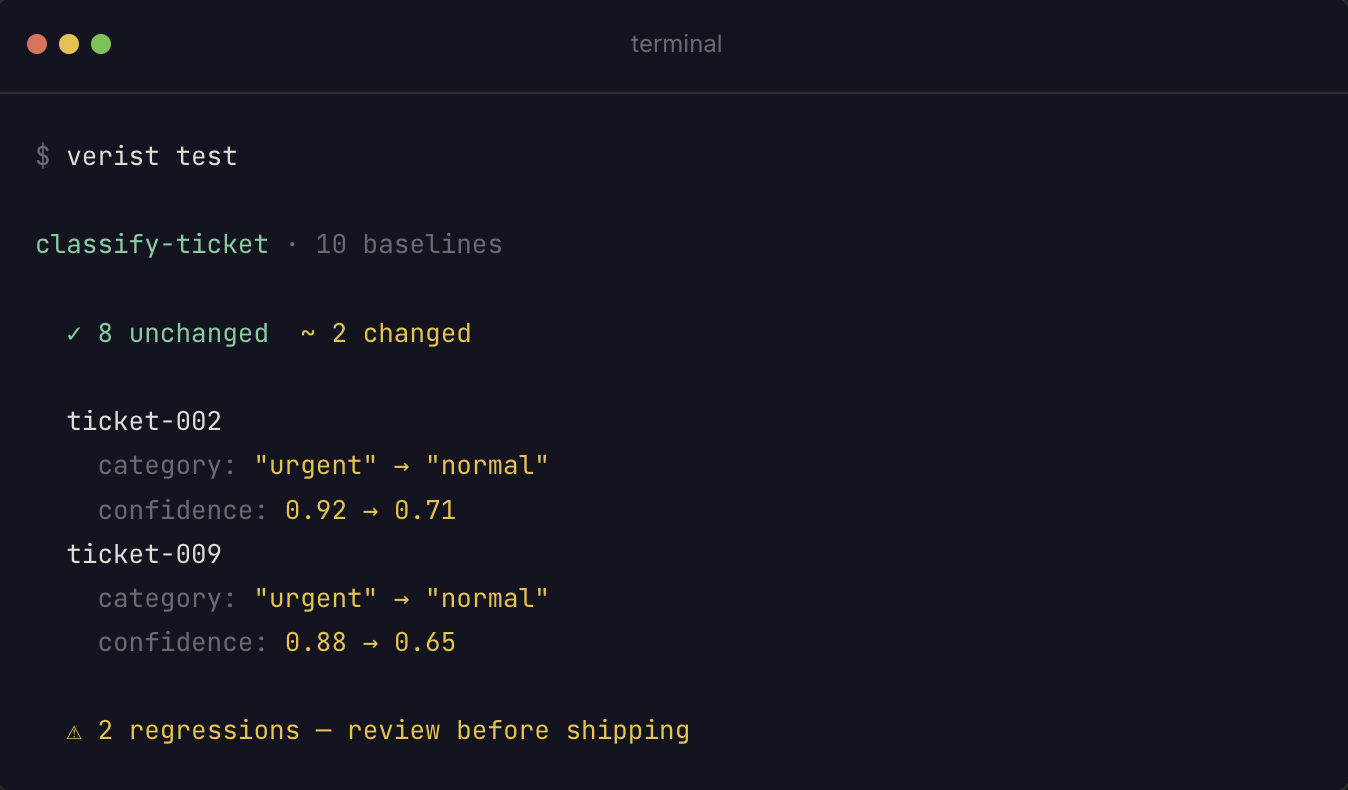This screenshot has width=1348, height=790.
Task: Click the "terminal" window title
Action: tap(676, 44)
